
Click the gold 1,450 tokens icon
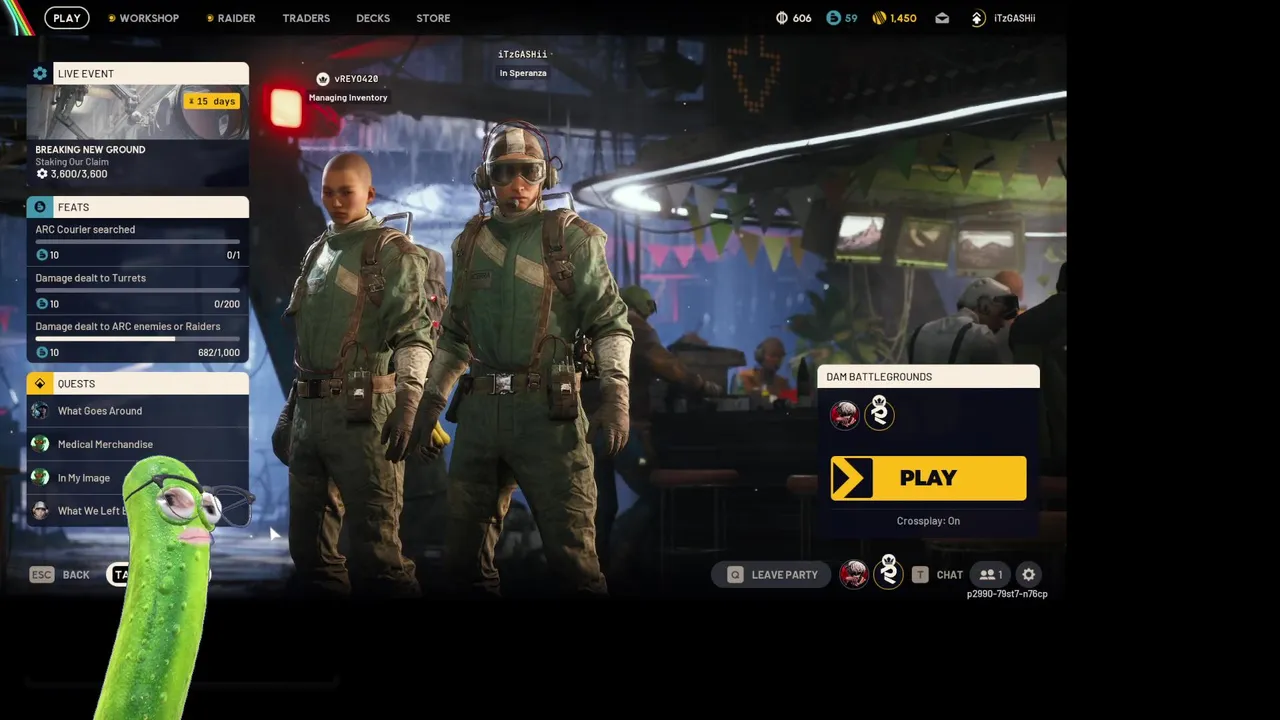click(x=879, y=18)
